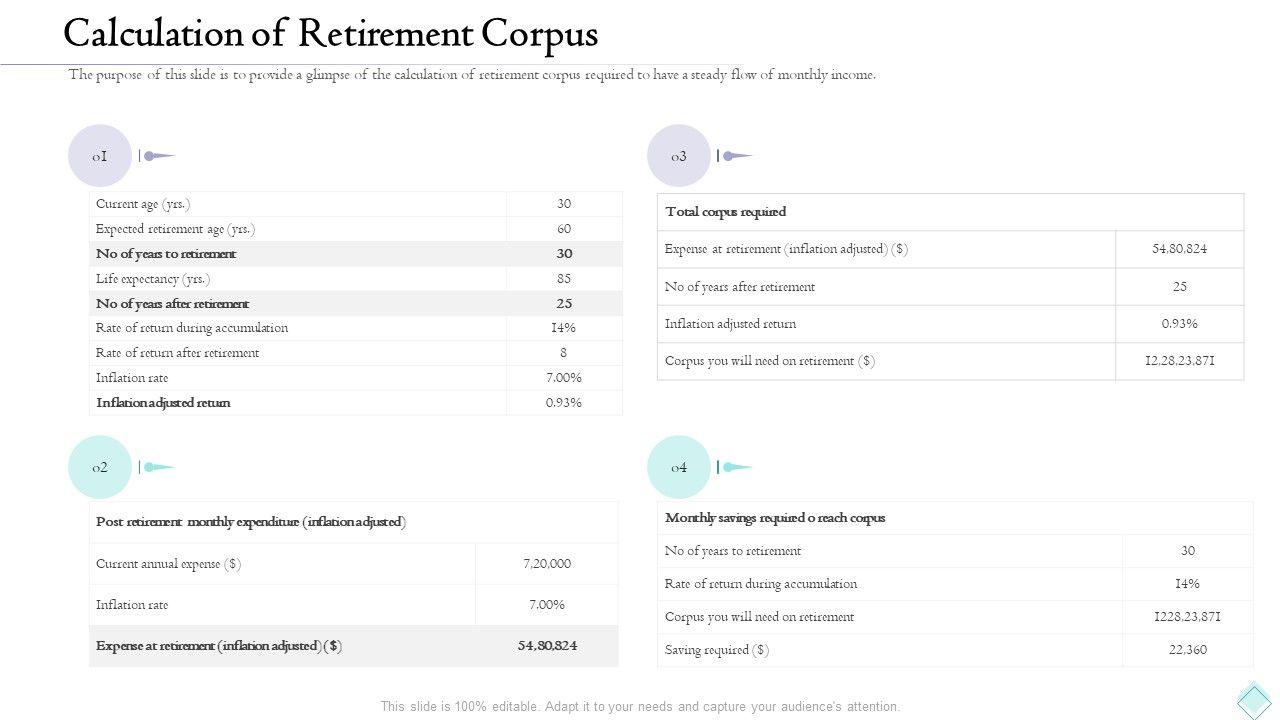
Task: Click the teal pin marker beside 02
Action: pos(157,467)
